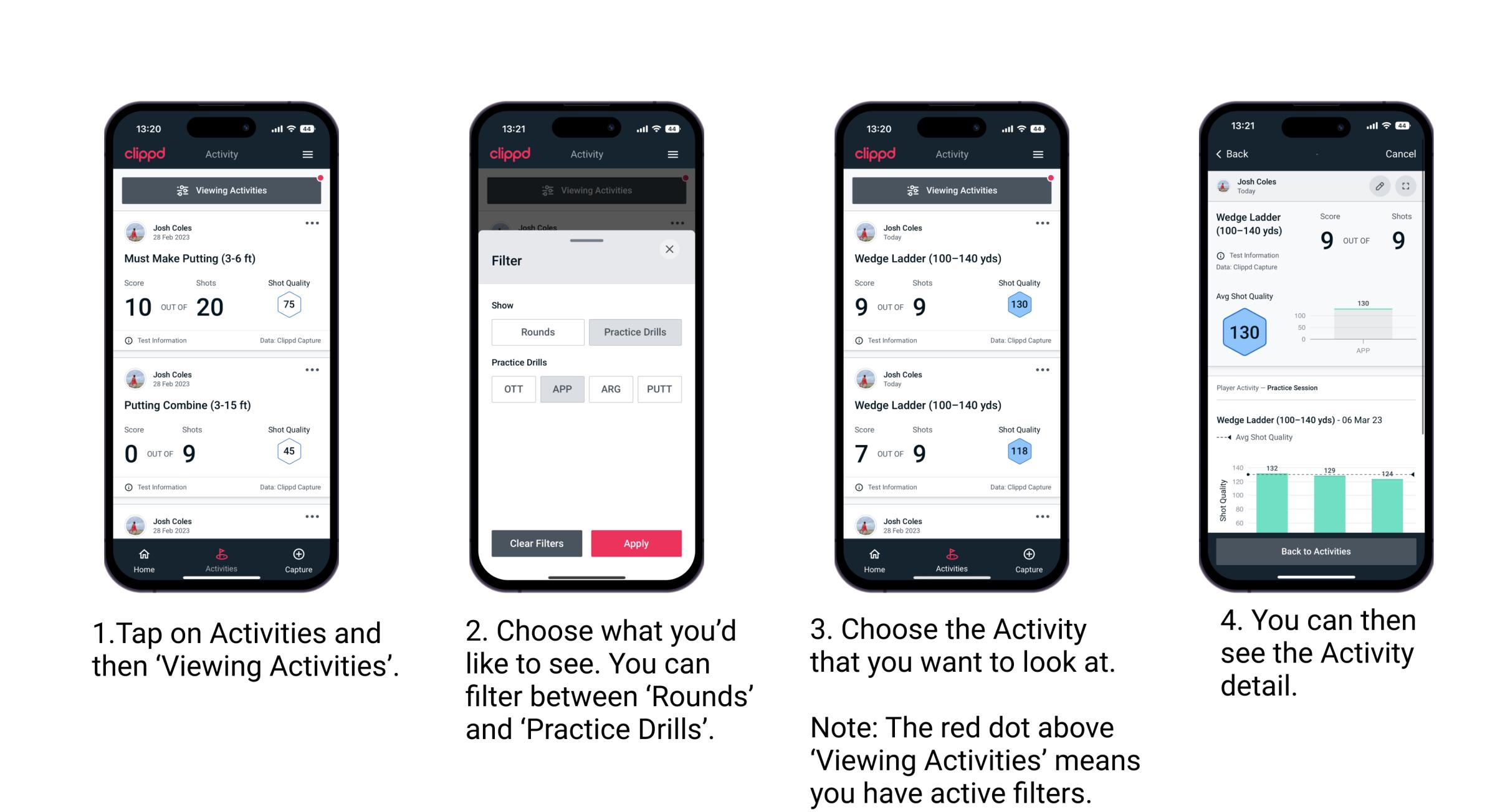1510x812 pixels.
Task: Tap 'Clear Filters' to reset all filters
Action: (x=536, y=543)
